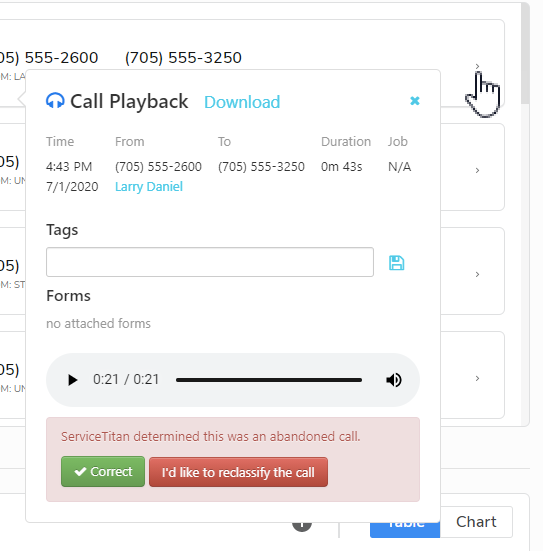Click (705) 555-3250 in the background call list header
Image resolution: width=543 pixels, height=551 pixels.
(x=183, y=58)
